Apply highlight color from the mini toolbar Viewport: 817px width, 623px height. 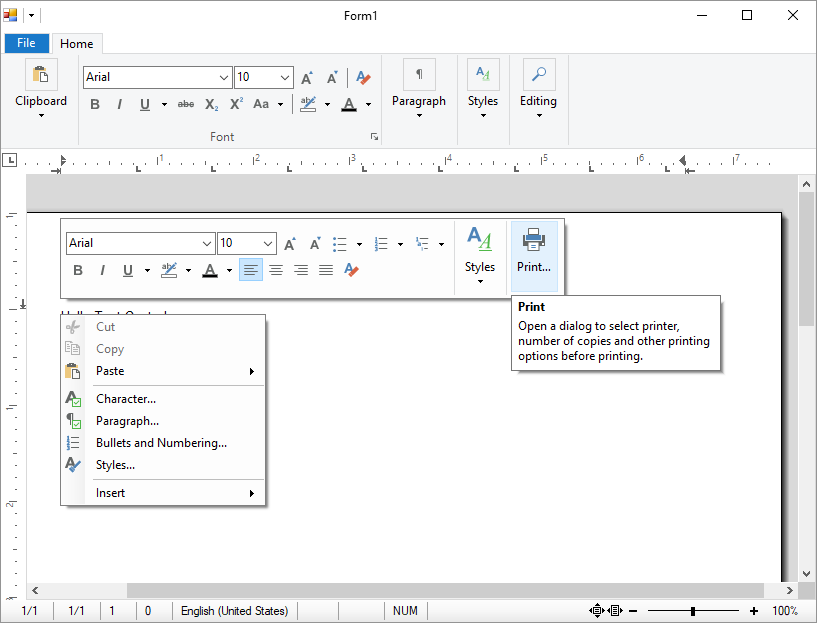coord(169,270)
